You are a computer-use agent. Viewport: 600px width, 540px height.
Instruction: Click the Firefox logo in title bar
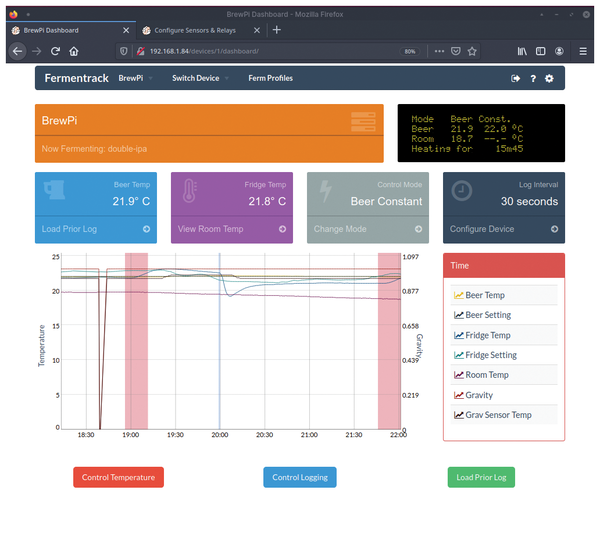click(x=14, y=14)
